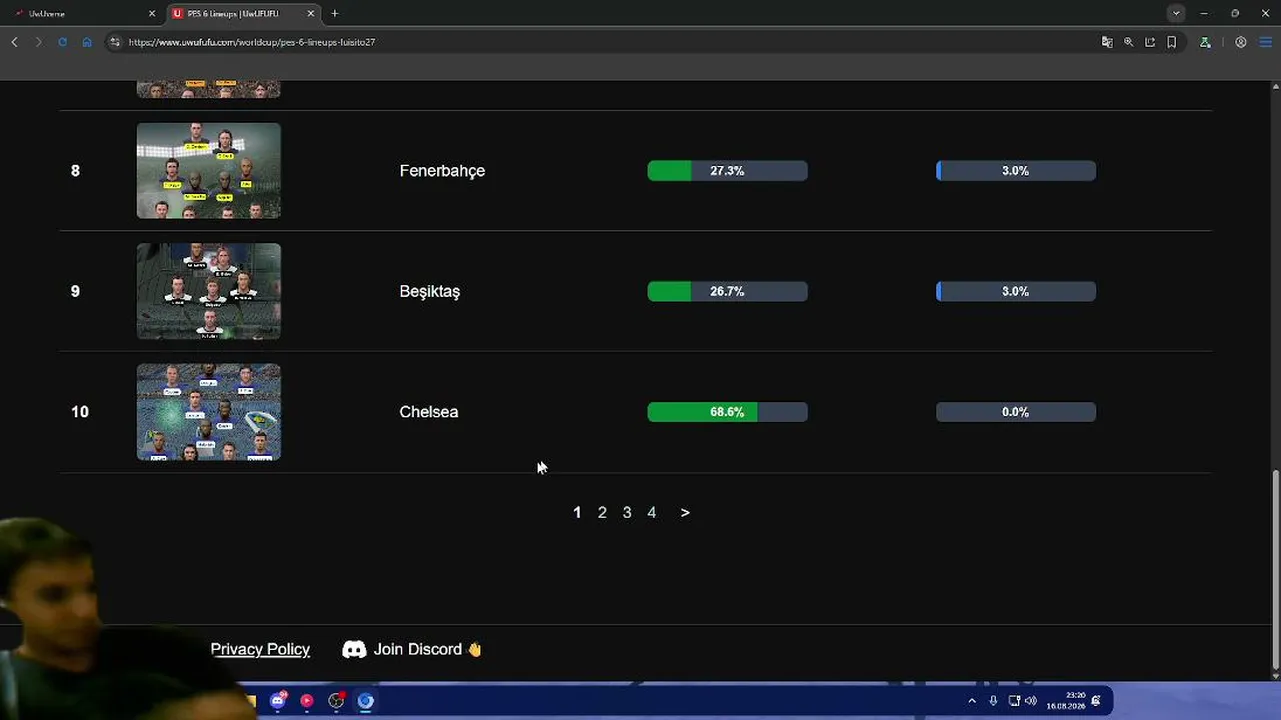Open the Beşiktaş lineup thumbnail
The height and width of the screenshot is (720, 1281).
tap(209, 291)
